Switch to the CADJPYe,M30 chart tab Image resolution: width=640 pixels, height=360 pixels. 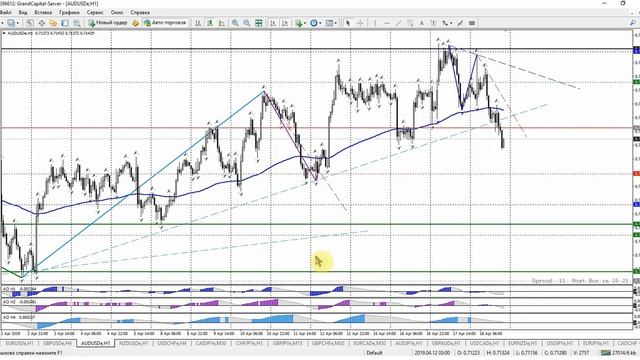(211, 343)
